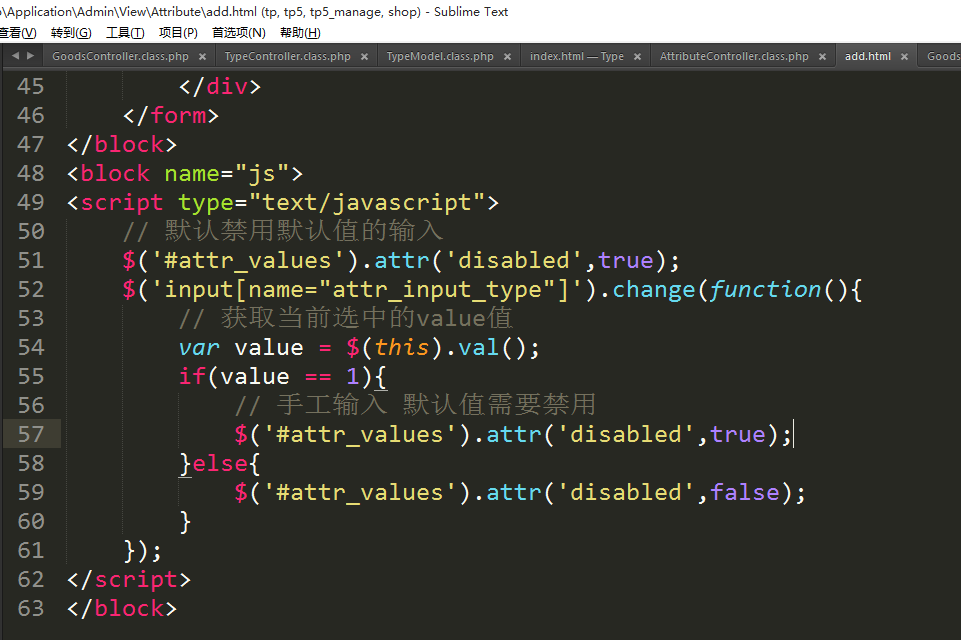
Task: Close the index.html — Type tab
Action: pos(637,57)
